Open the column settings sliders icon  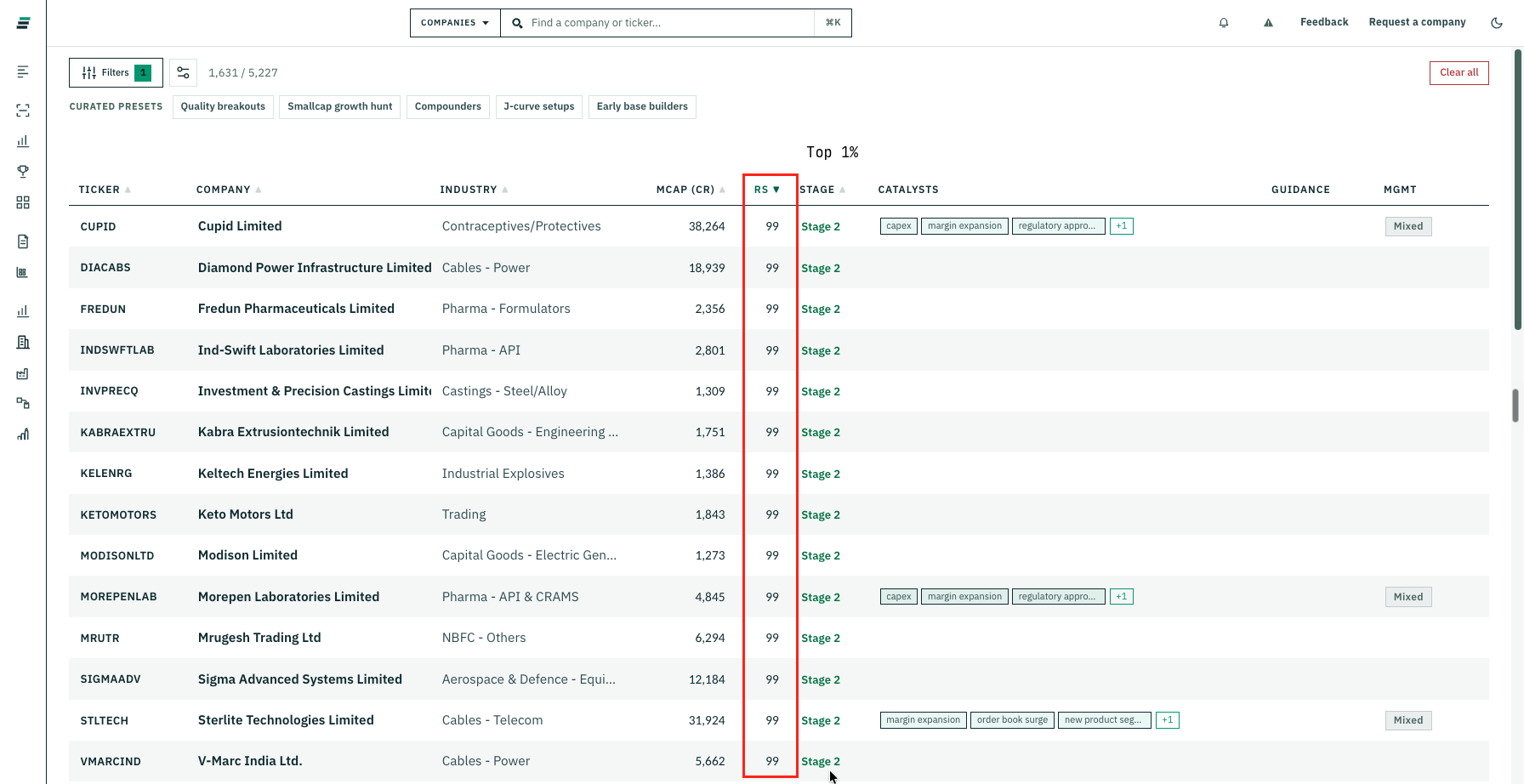(x=183, y=73)
